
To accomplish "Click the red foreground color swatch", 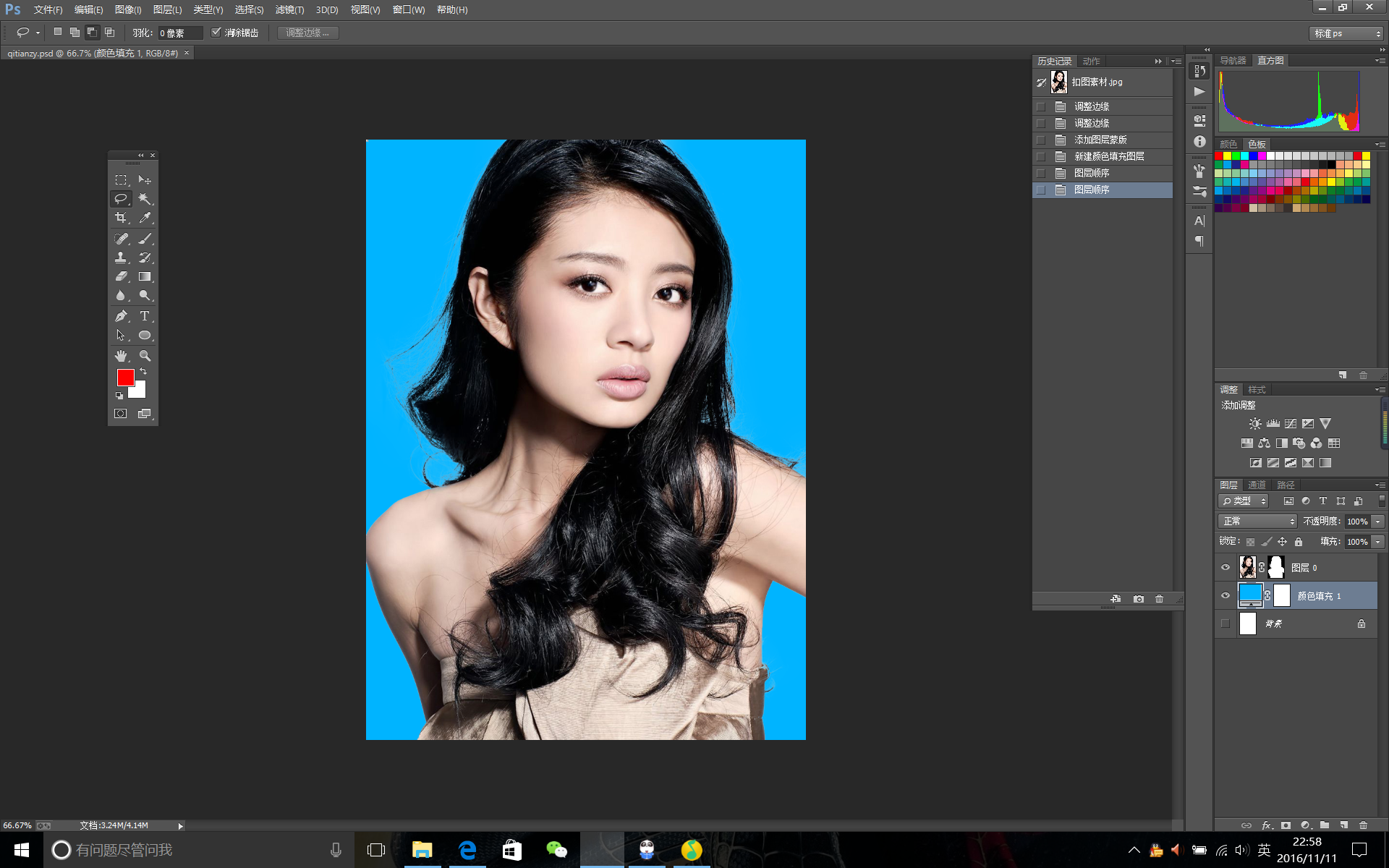I will click(x=125, y=377).
